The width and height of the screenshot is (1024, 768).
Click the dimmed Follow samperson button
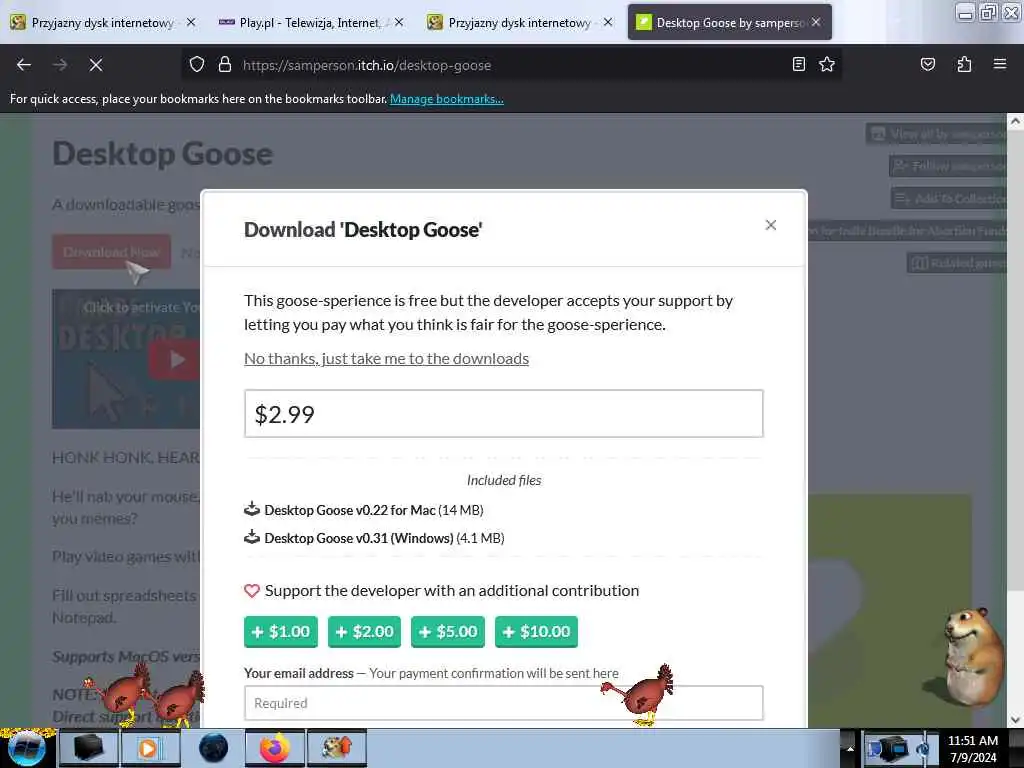coord(948,166)
